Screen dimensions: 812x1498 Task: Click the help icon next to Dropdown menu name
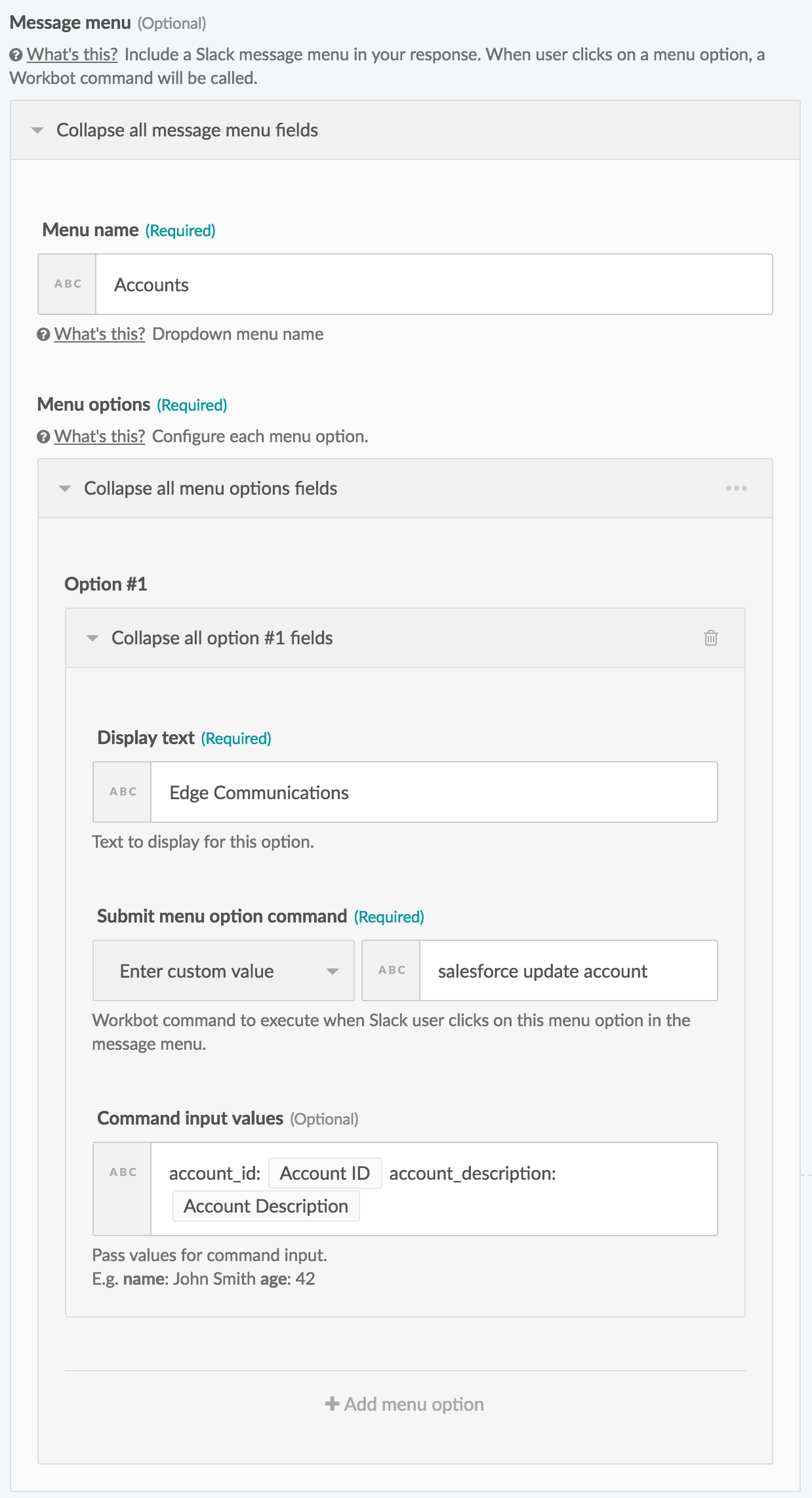tap(43, 335)
